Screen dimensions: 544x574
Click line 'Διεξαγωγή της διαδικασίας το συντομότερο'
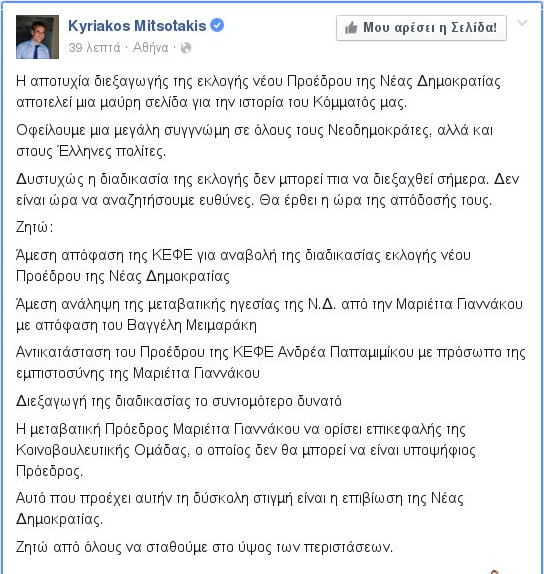[179, 402]
